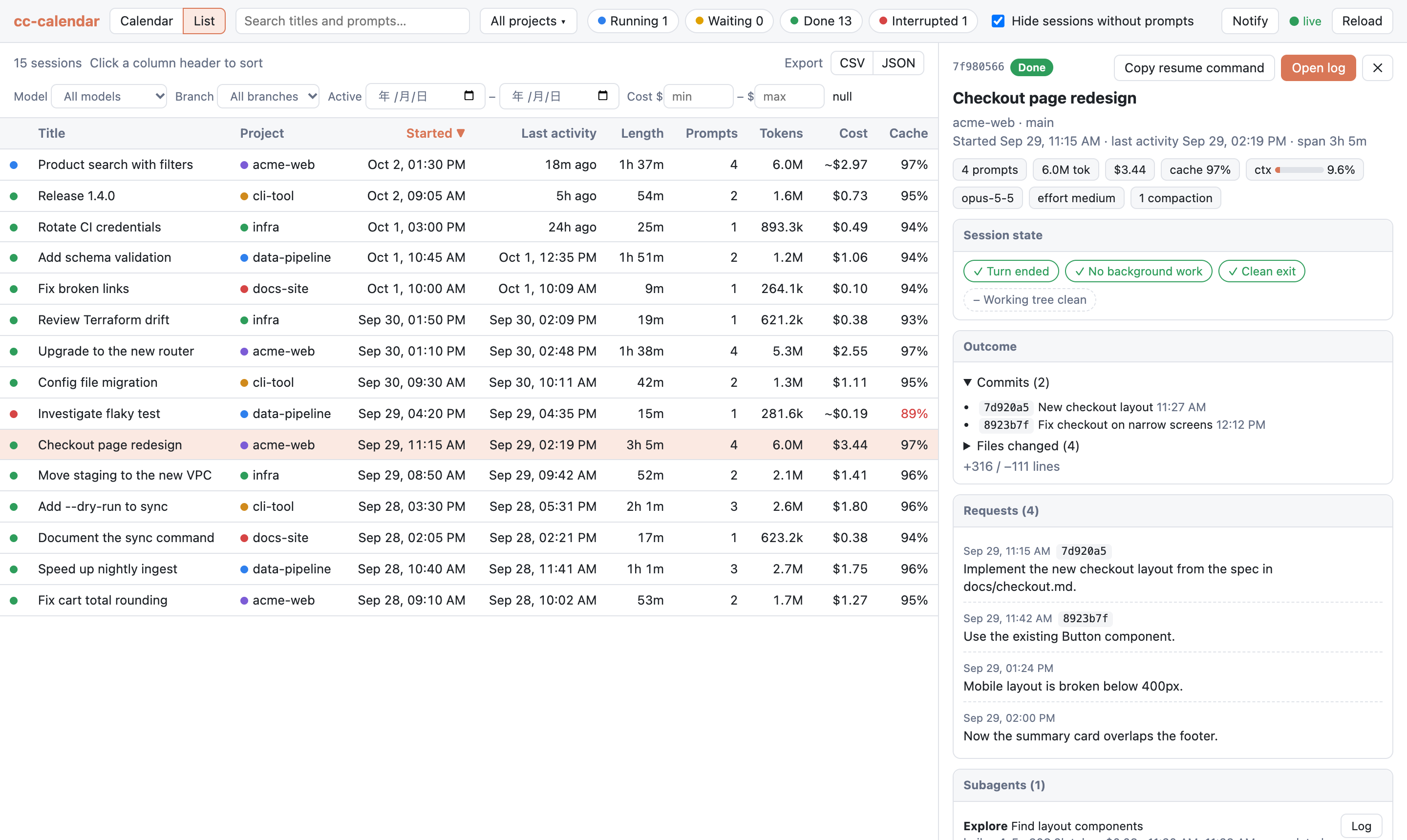Export sessions as JSON
The image size is (1407, 840).
[x=898, y=63]
